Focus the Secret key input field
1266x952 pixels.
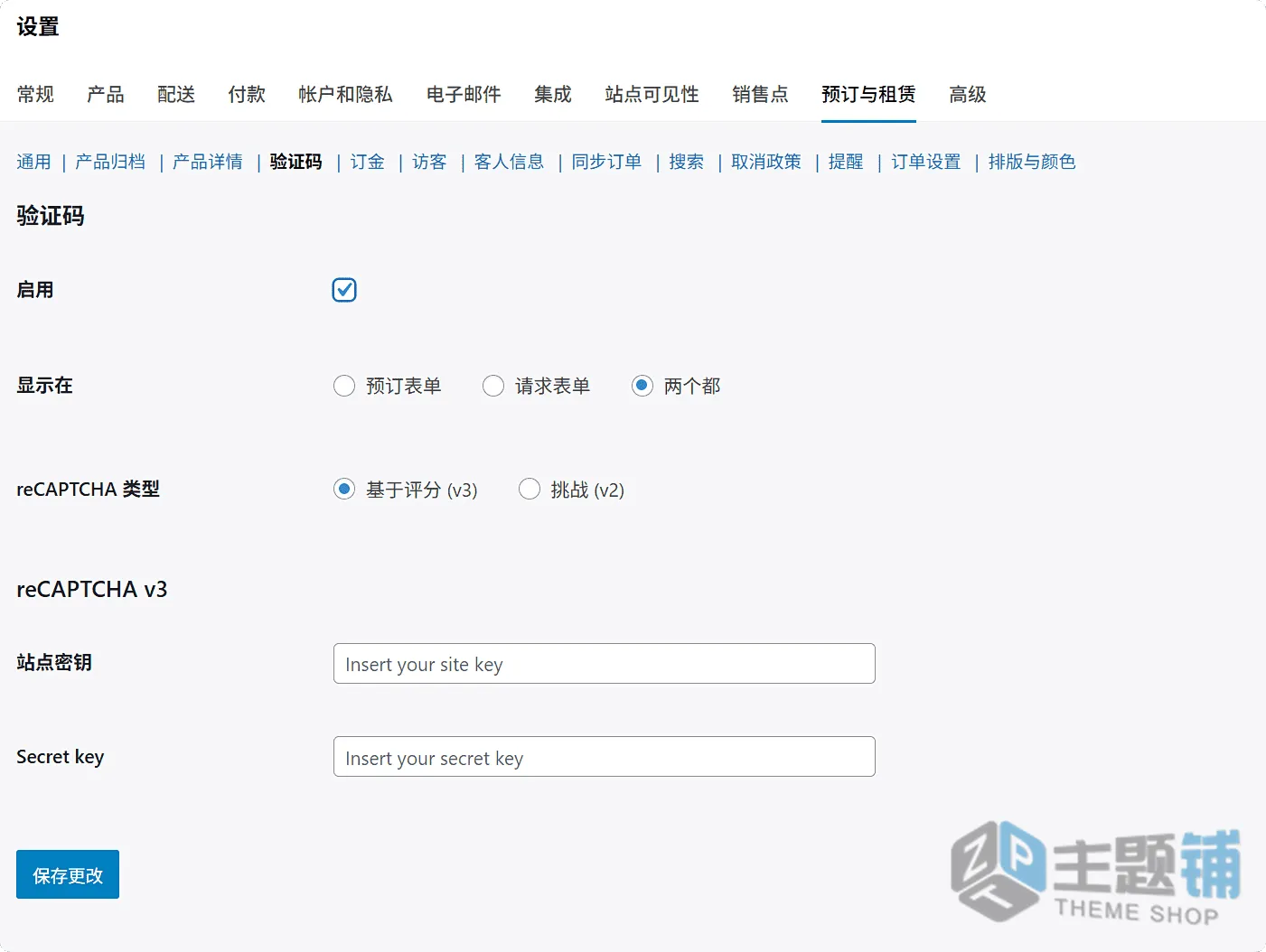605,757
